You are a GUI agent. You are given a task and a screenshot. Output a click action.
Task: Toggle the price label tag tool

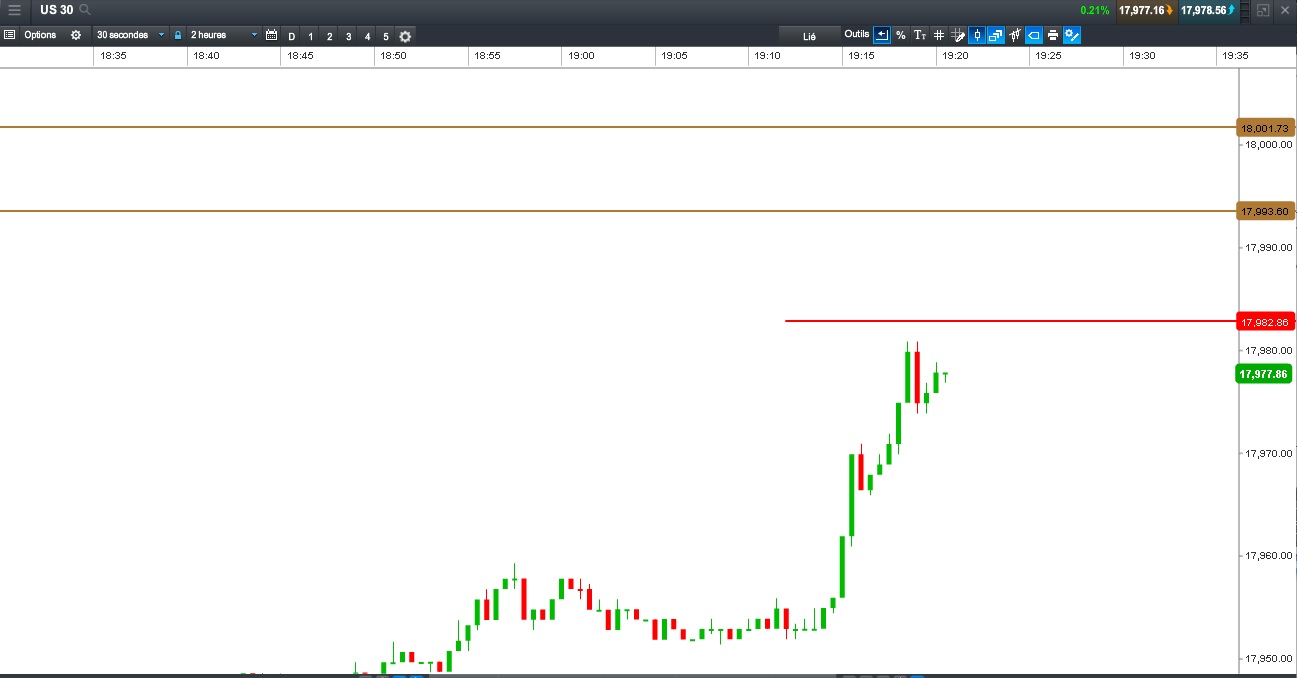(1034, 35)
